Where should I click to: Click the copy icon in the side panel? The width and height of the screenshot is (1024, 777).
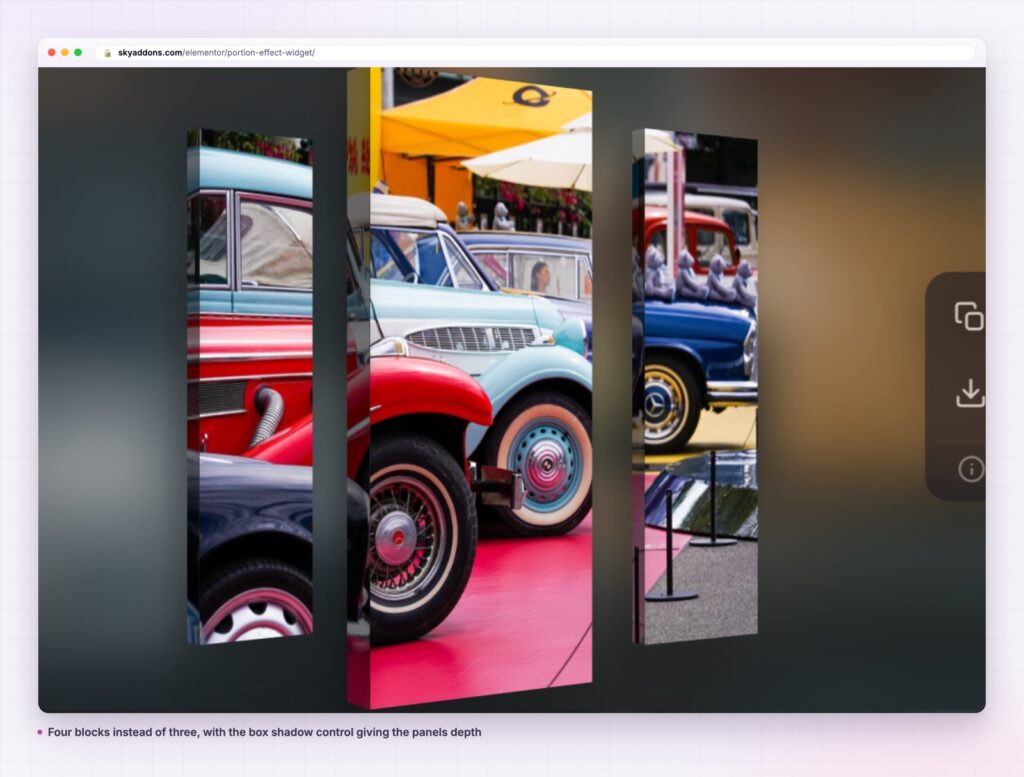point(969,316)
